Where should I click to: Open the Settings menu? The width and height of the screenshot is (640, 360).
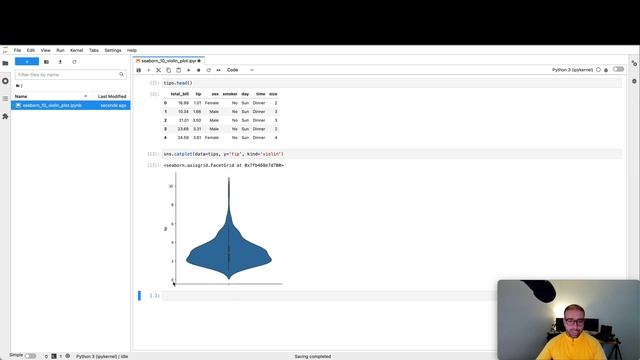coord(113,50)
